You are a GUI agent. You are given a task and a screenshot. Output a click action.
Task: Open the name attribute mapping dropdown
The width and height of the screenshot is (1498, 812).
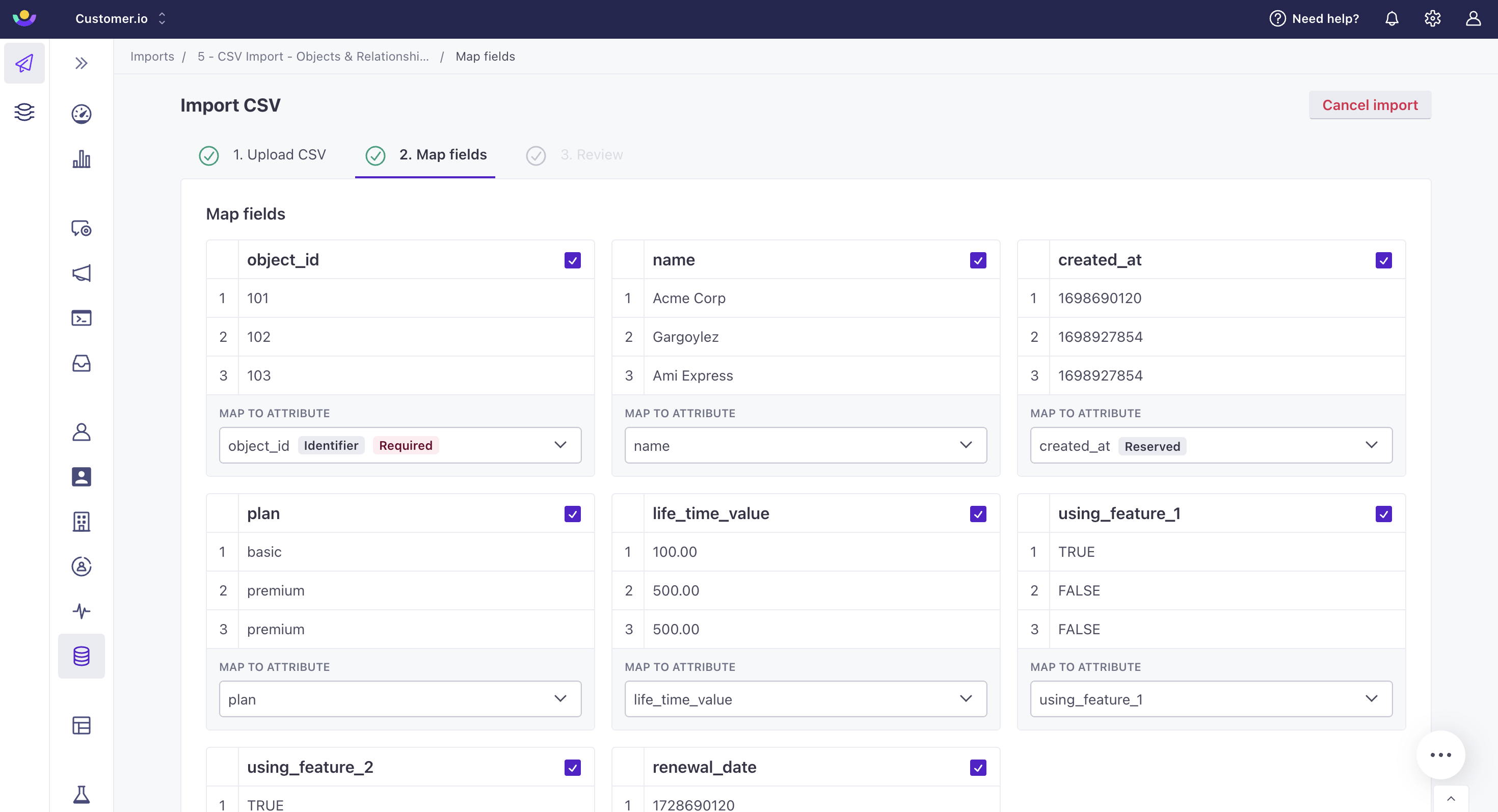(x=806, y=445)
